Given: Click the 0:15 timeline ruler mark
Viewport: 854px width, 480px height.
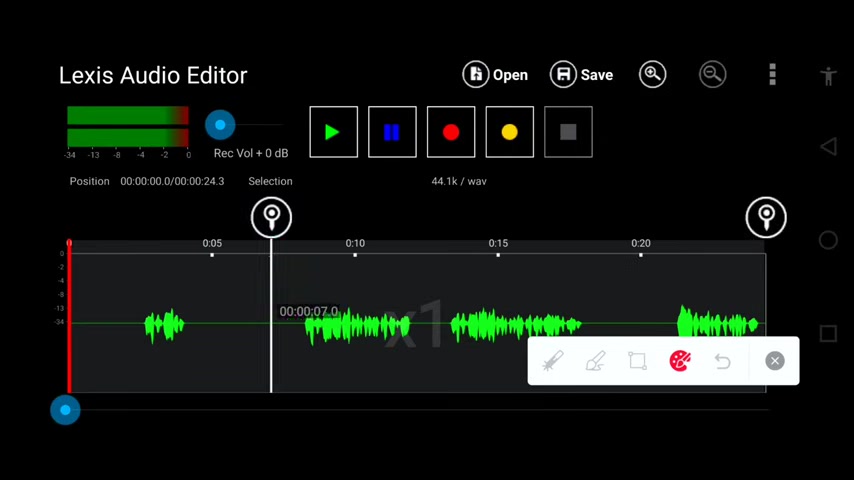Looking at the screenshot, I should coord(498,244).
